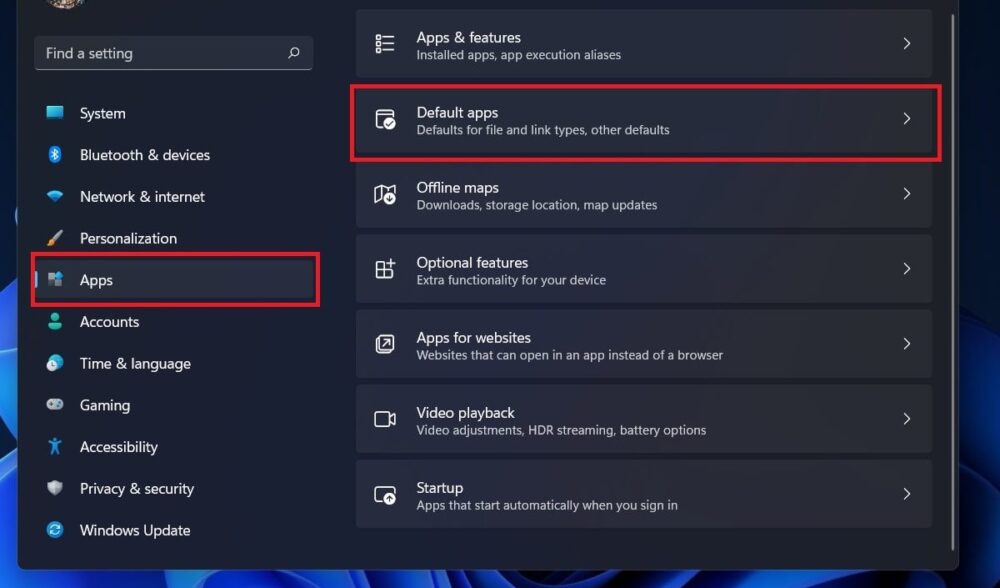This screenshot has height=588, width=1000.
Task: Open Optional features page
Action: 643,268
